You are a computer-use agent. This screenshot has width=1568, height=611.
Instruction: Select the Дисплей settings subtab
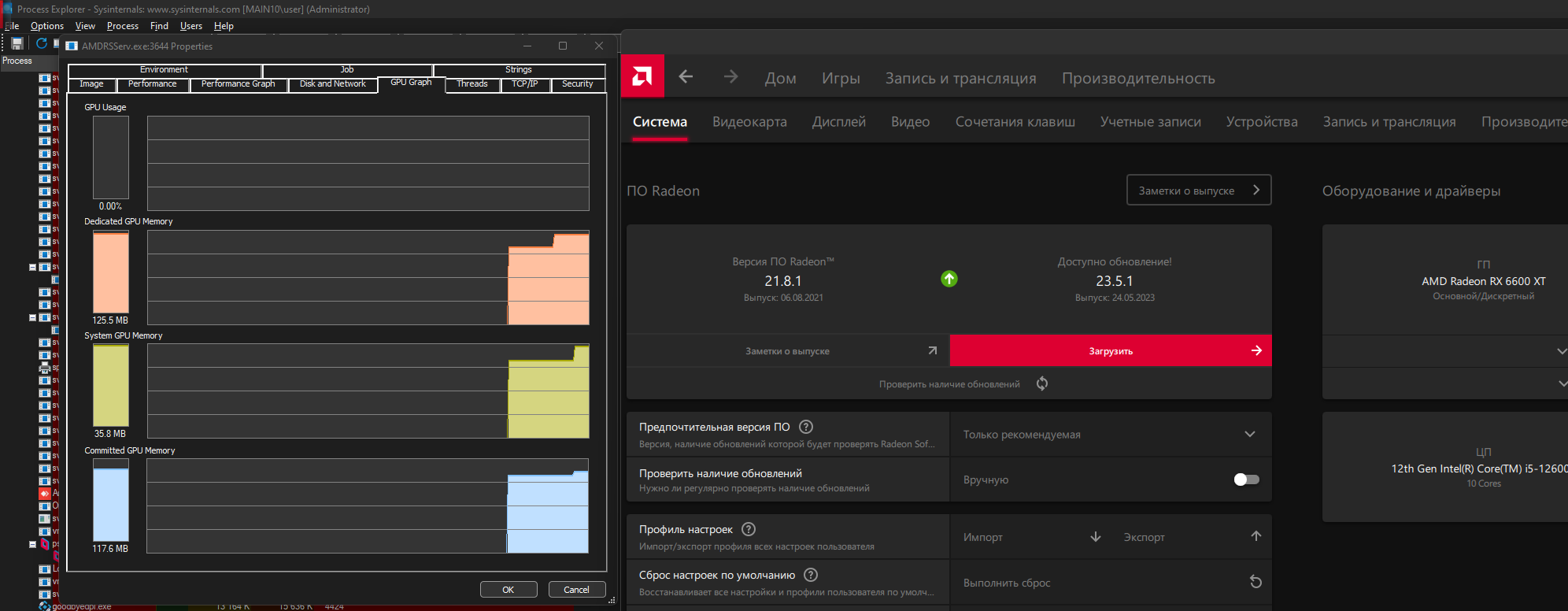coord(839,122)
